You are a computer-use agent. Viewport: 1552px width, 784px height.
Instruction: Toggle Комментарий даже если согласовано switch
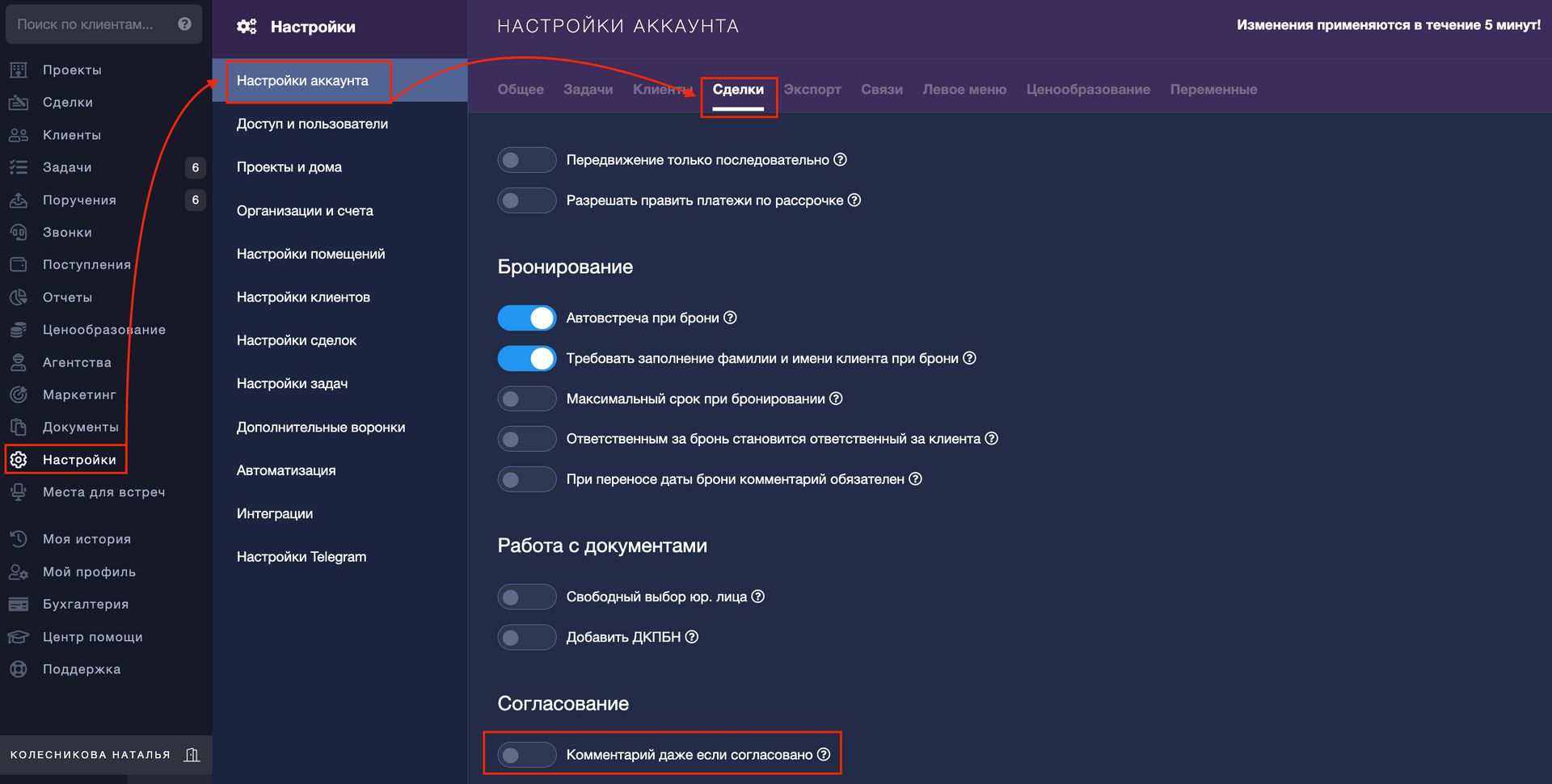coord(527,755)
